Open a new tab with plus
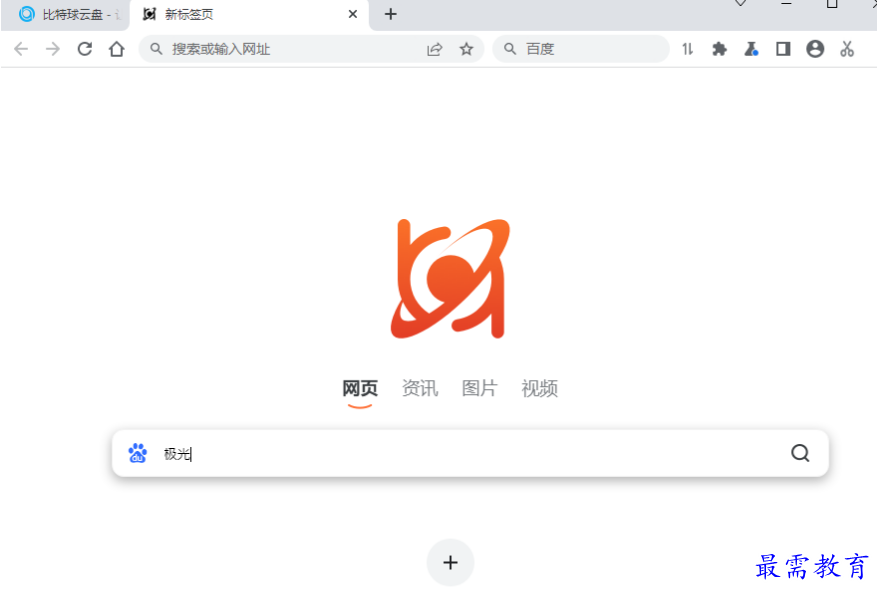Viewport: 877px width, 598px height. point(390,14)
